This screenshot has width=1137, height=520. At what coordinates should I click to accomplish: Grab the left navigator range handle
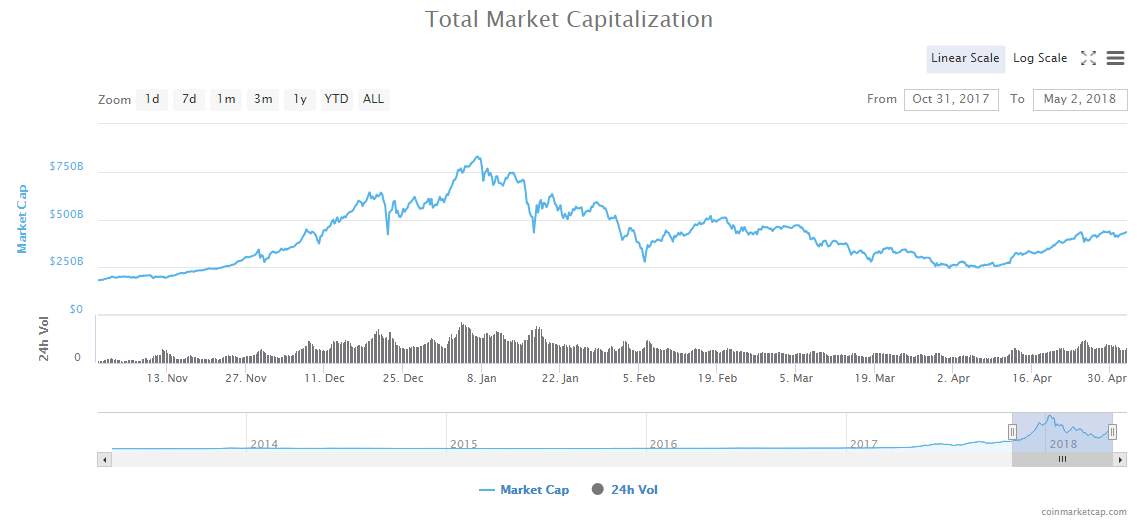pyautogui.click(x=1012, y=432)
